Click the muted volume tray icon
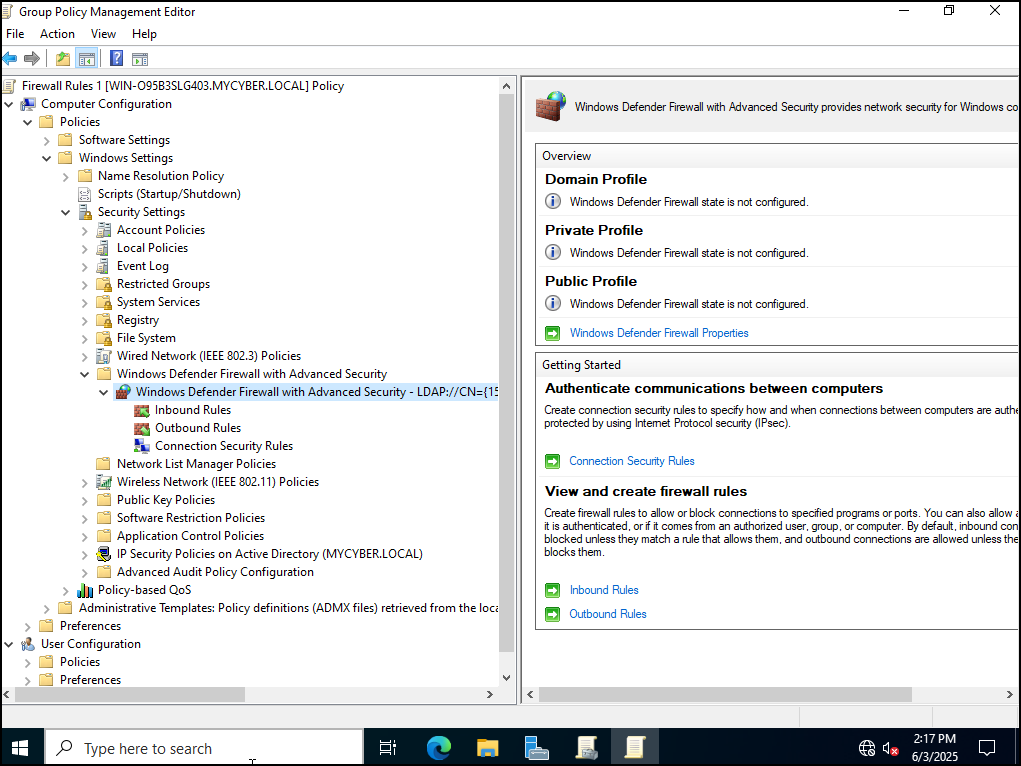 point(890,748)
